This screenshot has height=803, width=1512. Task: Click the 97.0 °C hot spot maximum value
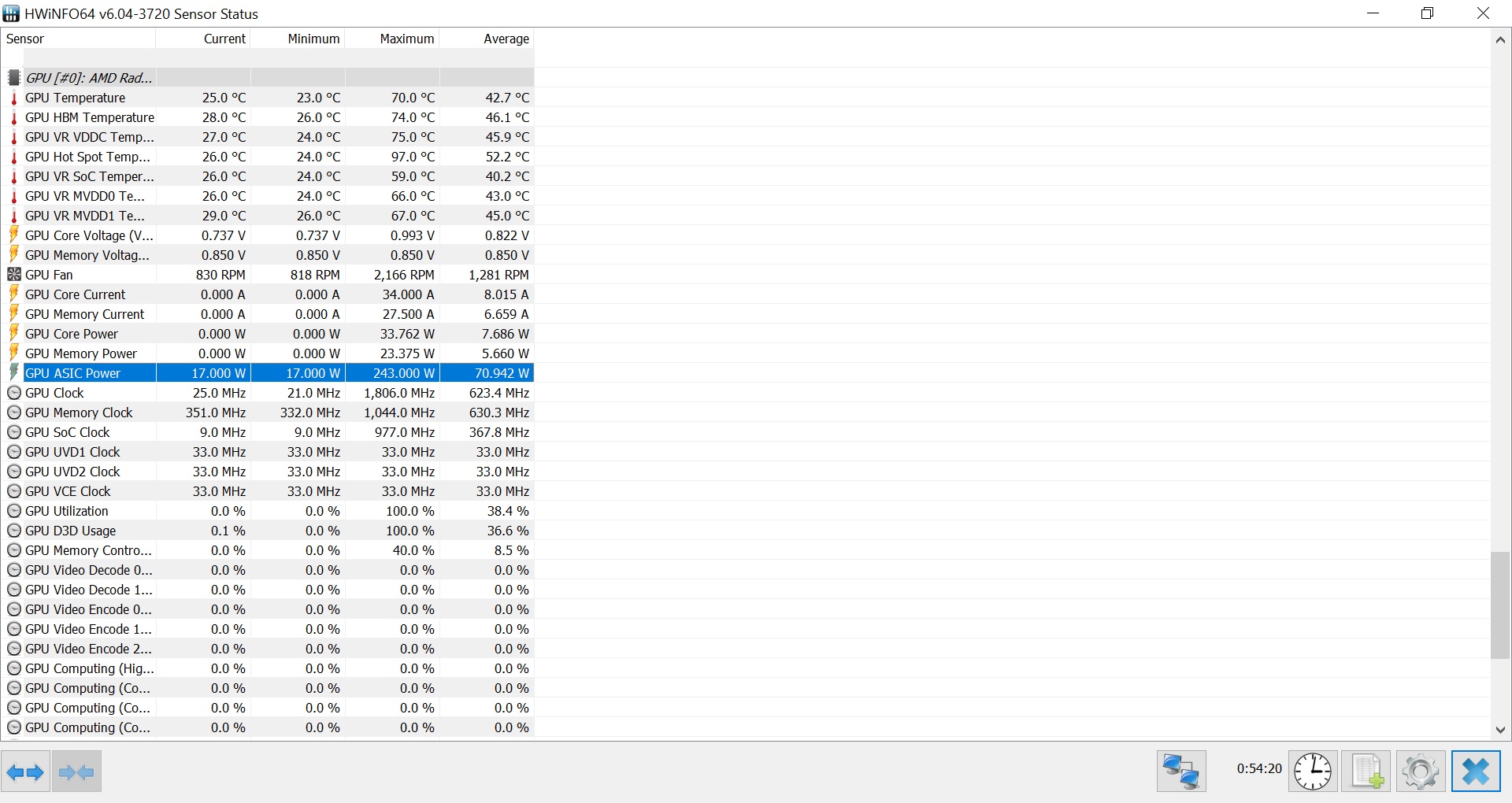(413, 157)
